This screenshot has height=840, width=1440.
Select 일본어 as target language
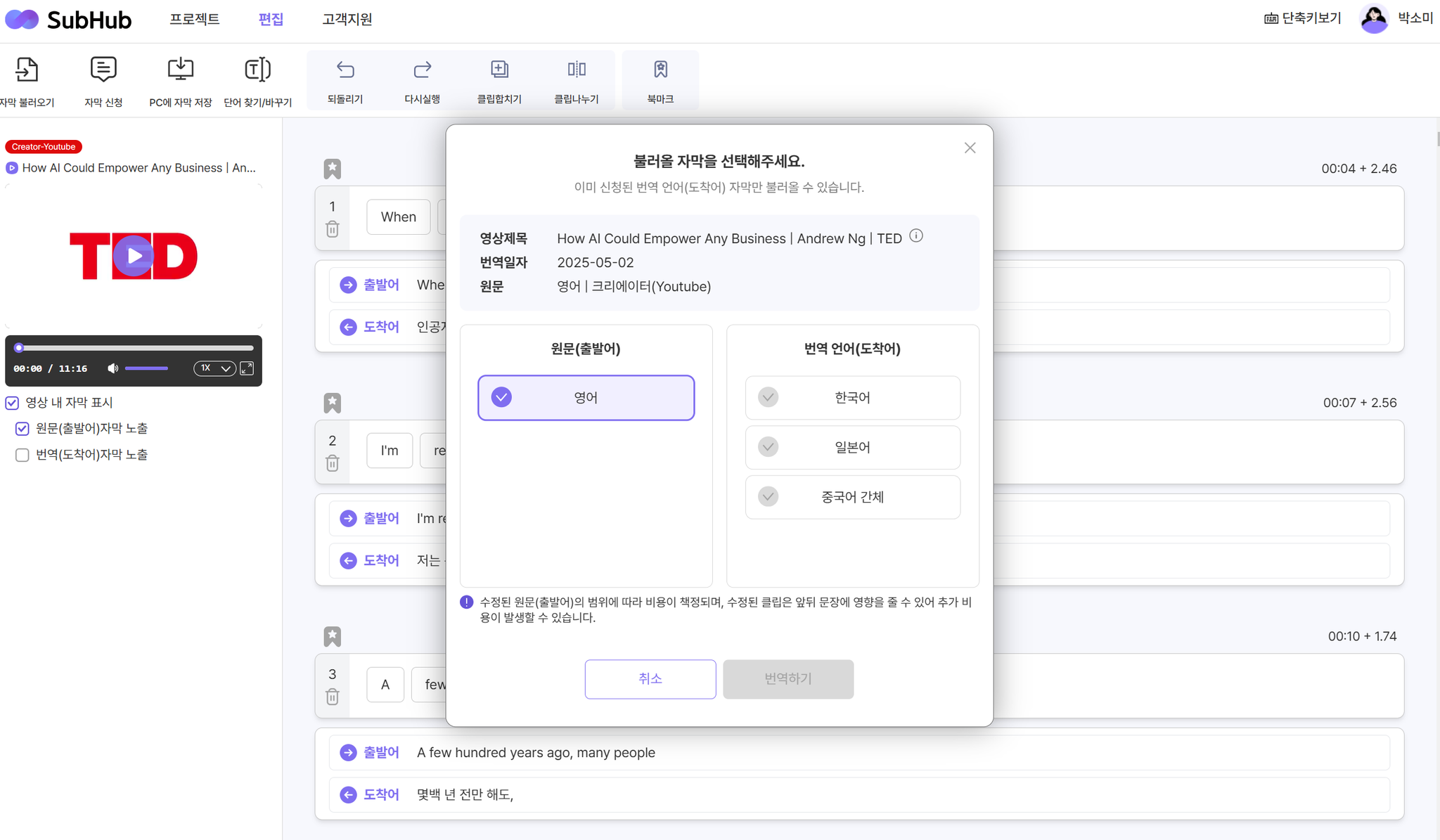(x=853, y=447)
